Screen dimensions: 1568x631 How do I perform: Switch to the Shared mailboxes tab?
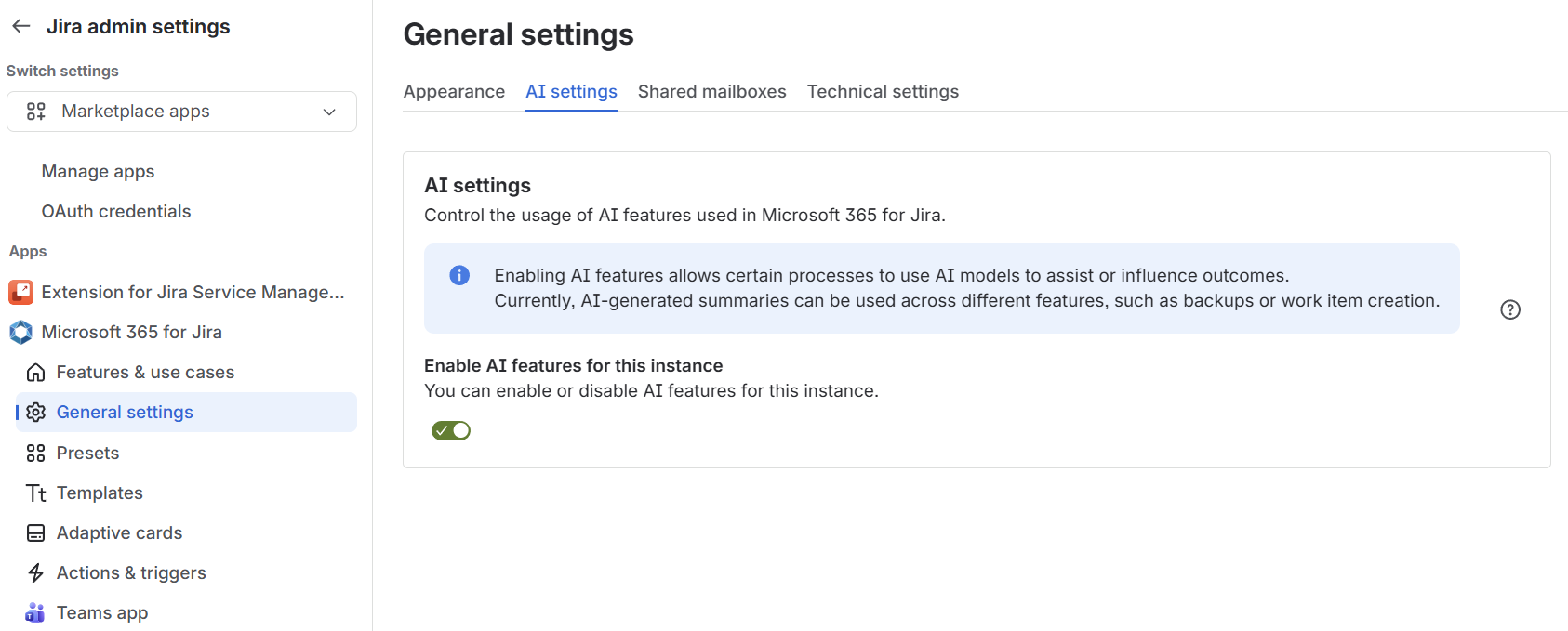coord(712,91)
